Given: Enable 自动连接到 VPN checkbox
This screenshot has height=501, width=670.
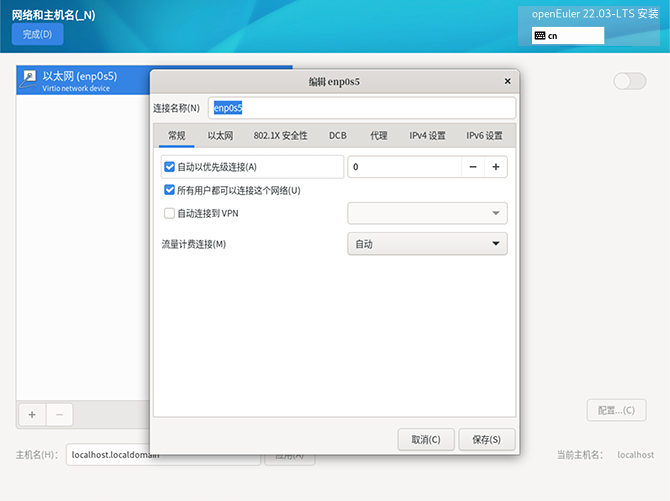Looking at the screenshot, I should tap(169, 213).
